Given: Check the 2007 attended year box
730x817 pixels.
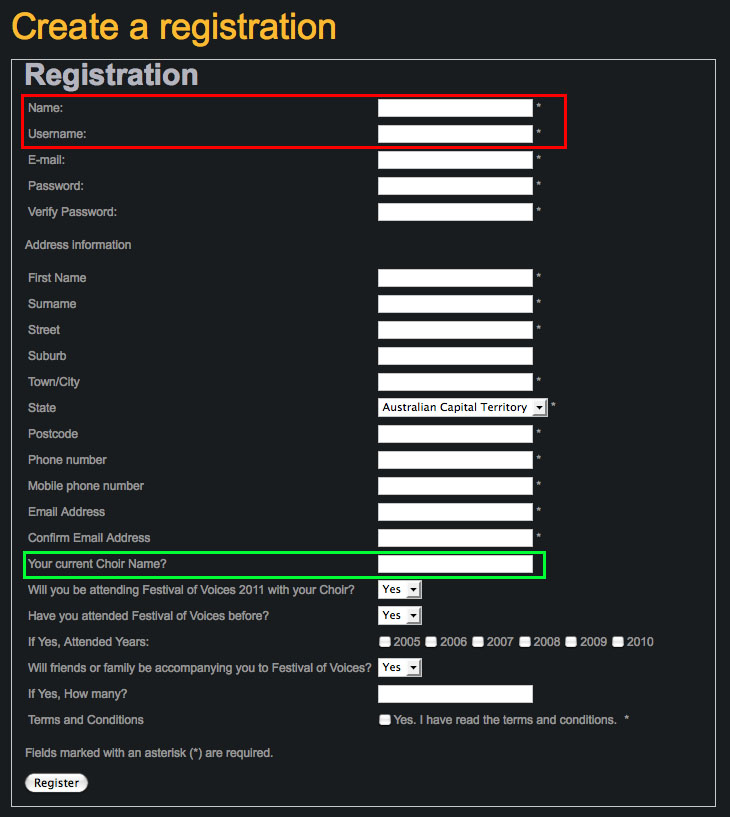Looking at the screenshot, I should coord(478,642).
